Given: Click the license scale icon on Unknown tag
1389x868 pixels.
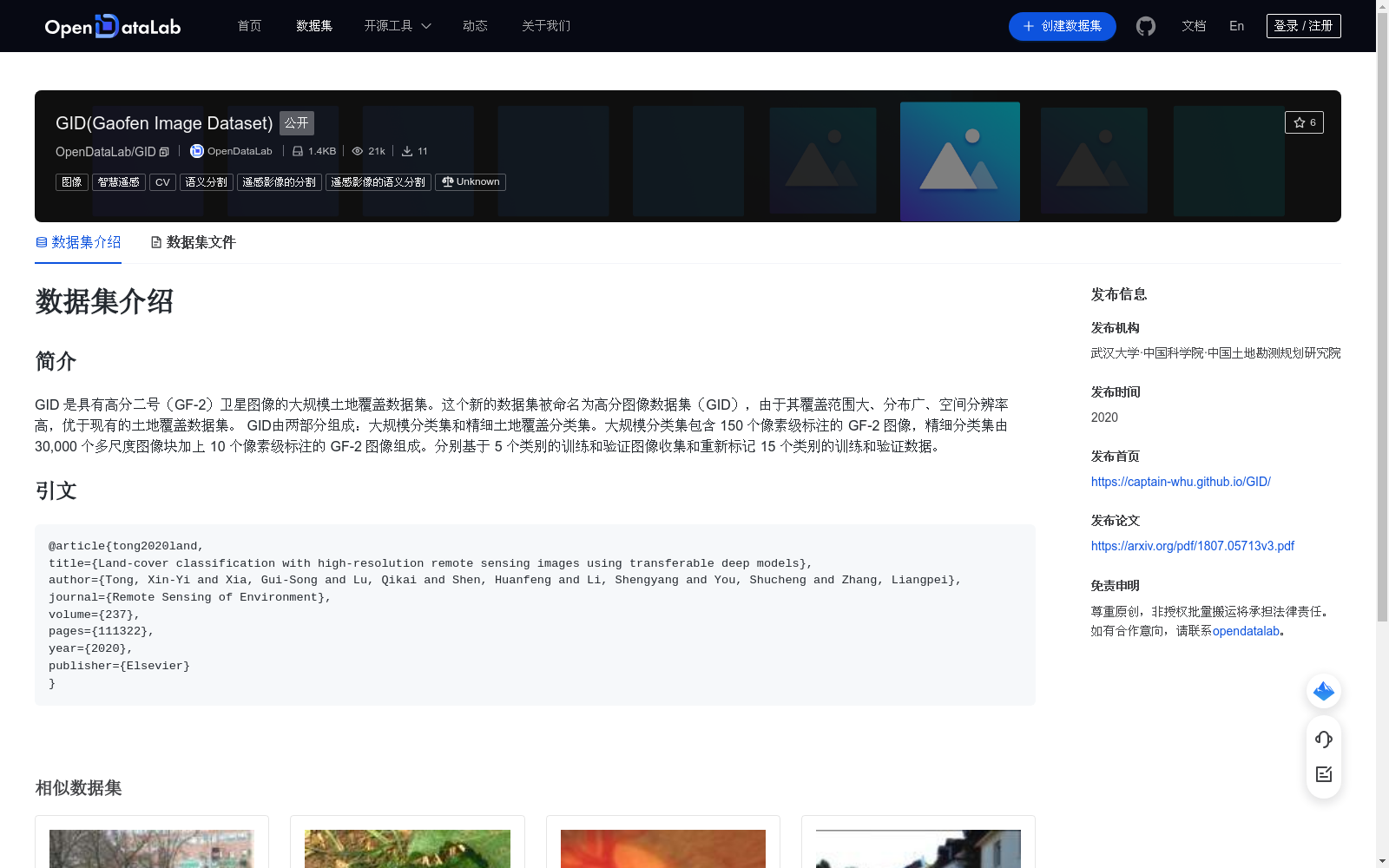Looking at the screenshot, I should click(x=446, y=182).
